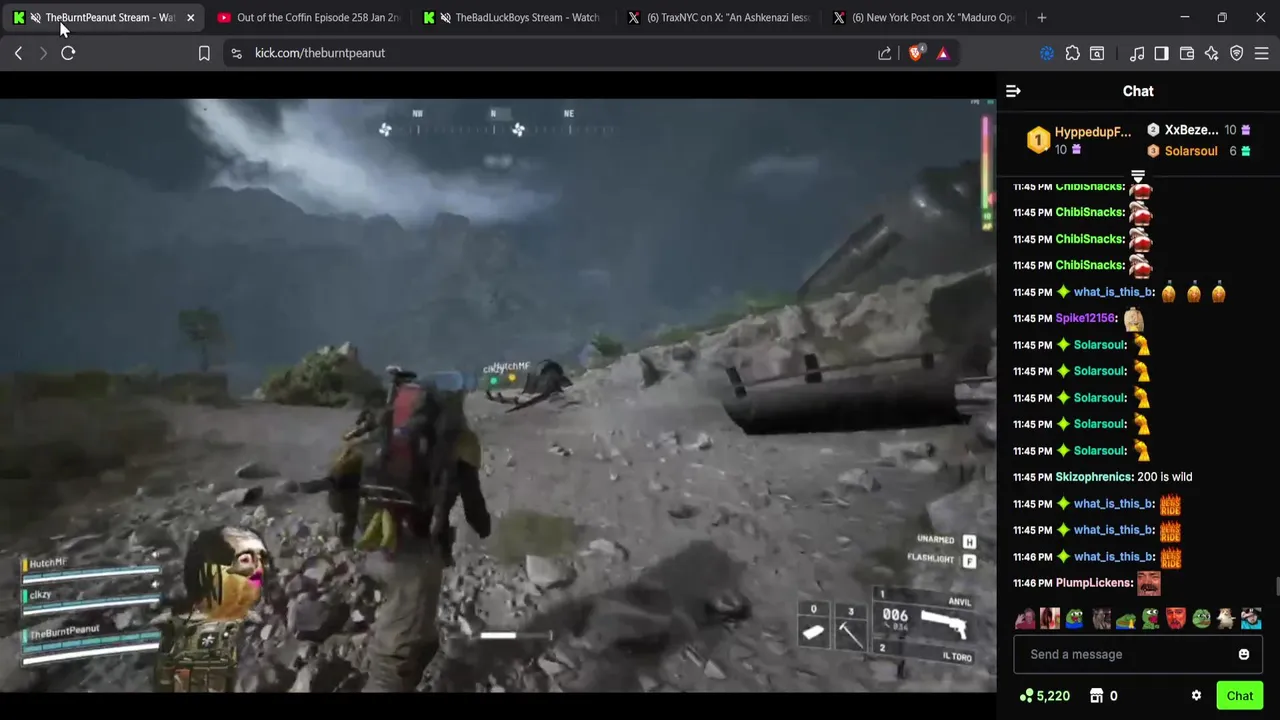The width and height of the screenshot is (1280, 720).
Task: Click the stream video player area
Action: (498, 395)
